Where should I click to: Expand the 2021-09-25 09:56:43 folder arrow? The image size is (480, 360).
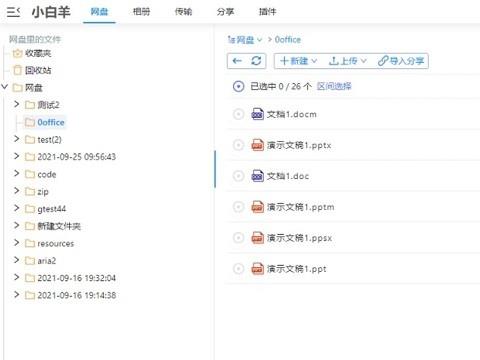(x=16, y=156)
